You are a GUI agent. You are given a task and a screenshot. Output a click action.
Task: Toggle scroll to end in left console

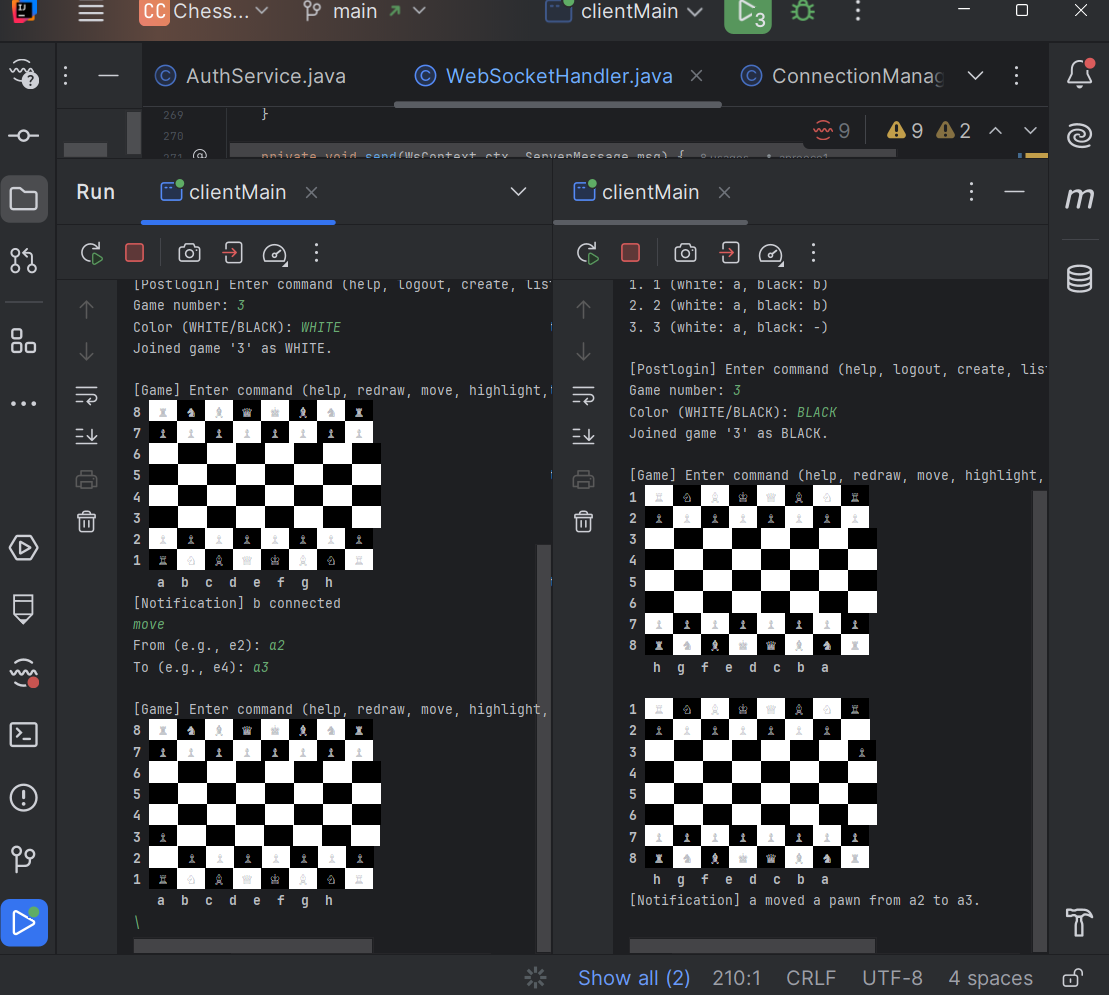coord(87,437)
